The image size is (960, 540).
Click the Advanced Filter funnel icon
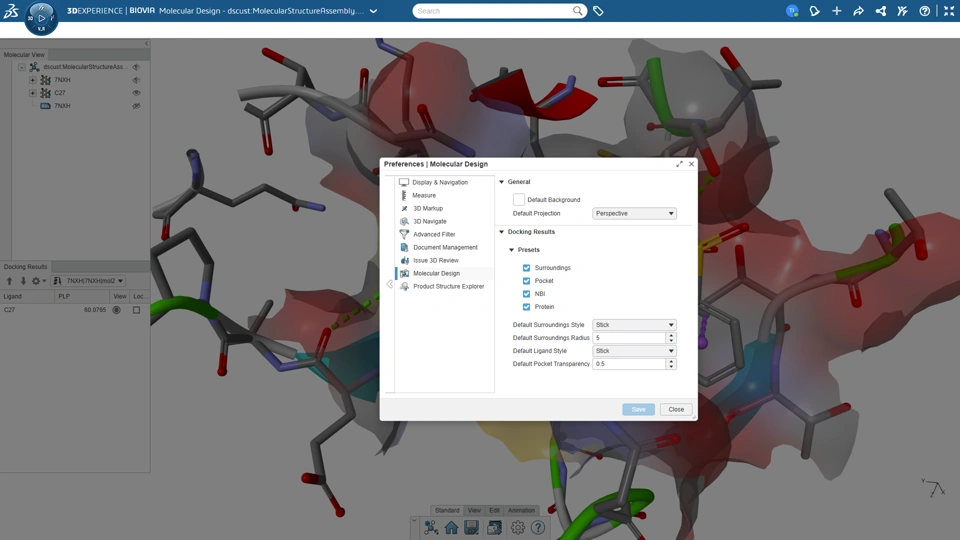click(x=404, y=234)
